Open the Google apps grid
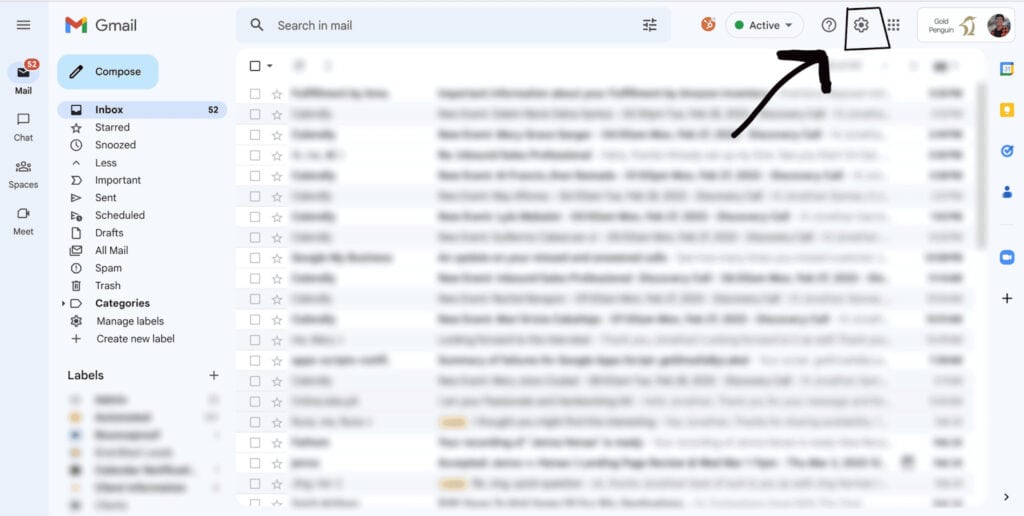 (x=893, y=25)
